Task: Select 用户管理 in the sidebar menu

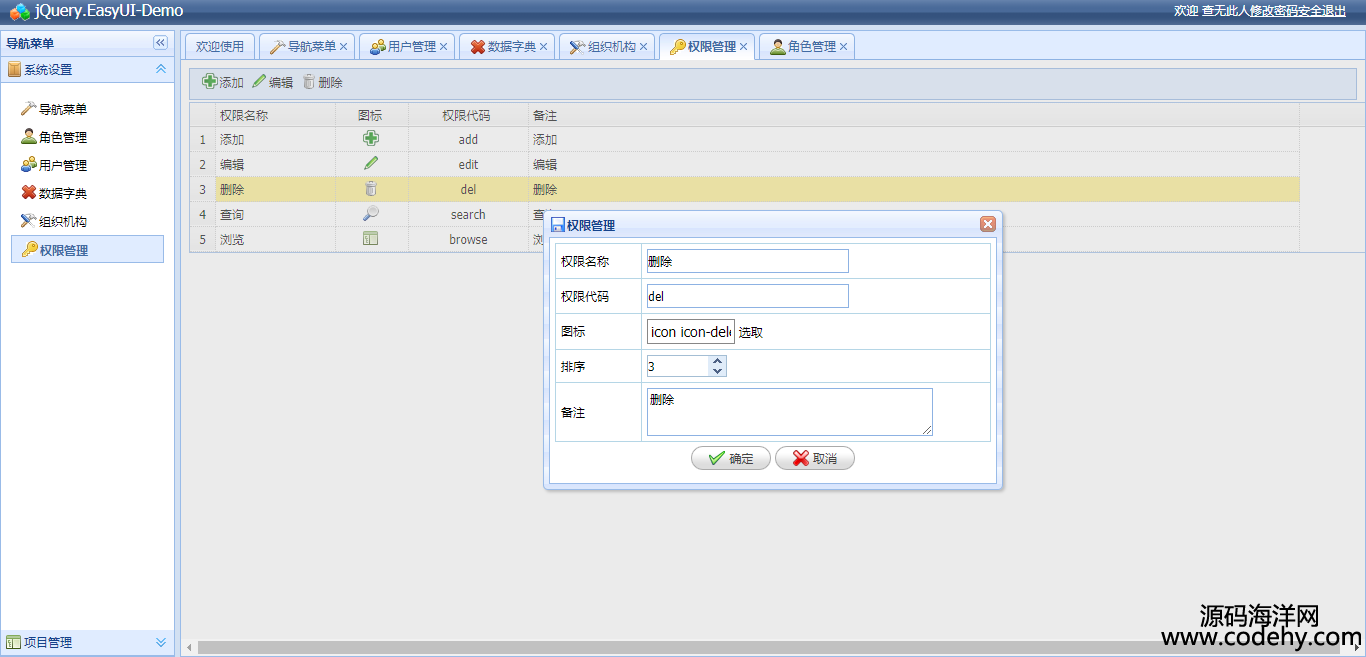Action: point(63,165)
